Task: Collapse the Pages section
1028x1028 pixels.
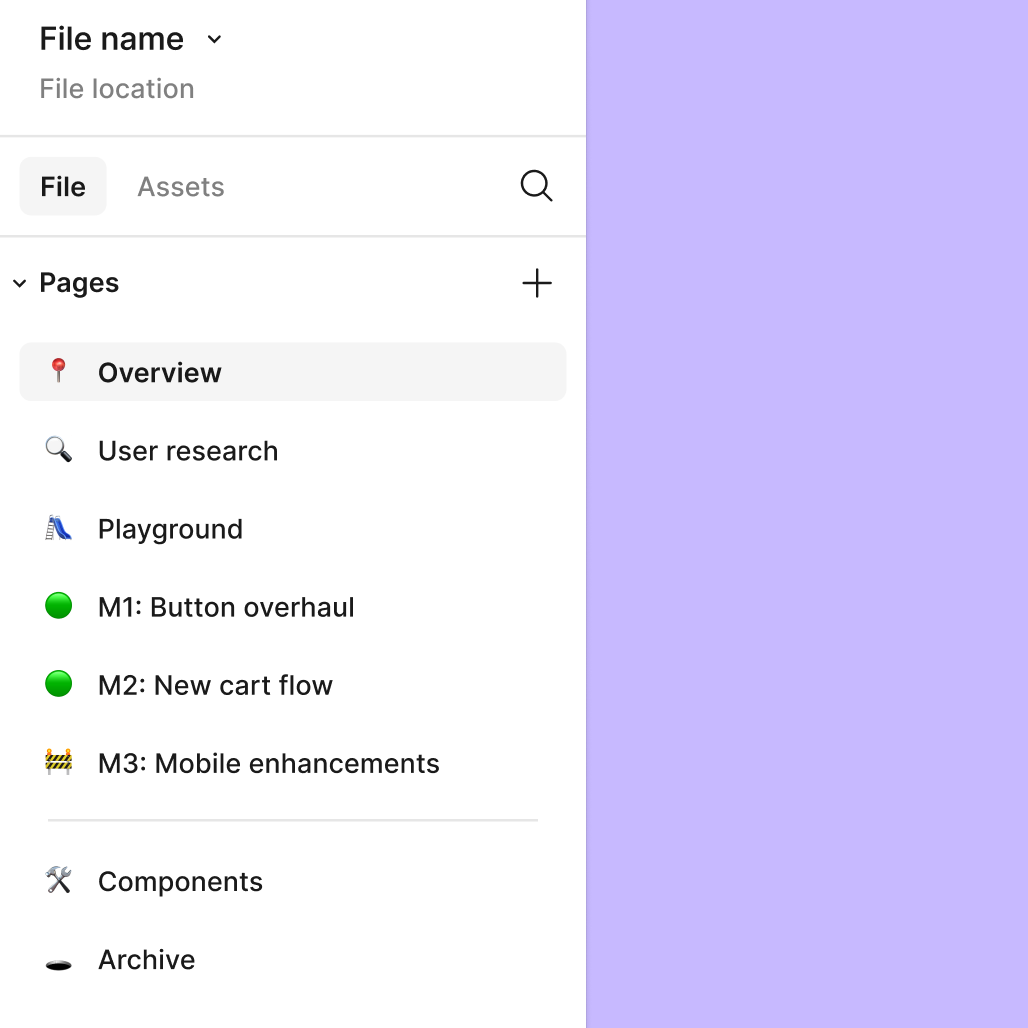Action: tap(19, 283)
